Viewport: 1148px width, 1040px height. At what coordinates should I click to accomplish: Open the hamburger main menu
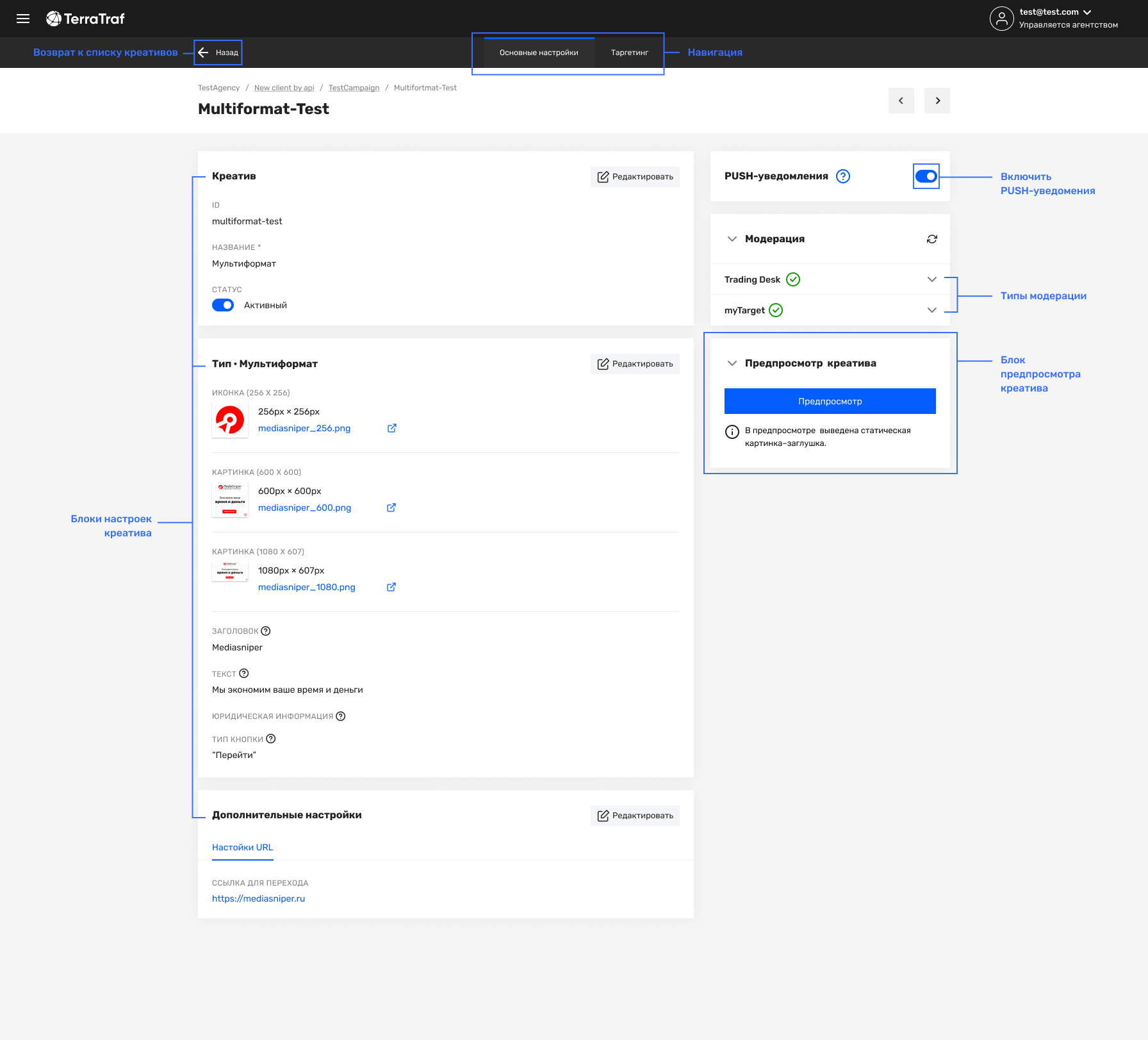point(23,19)
